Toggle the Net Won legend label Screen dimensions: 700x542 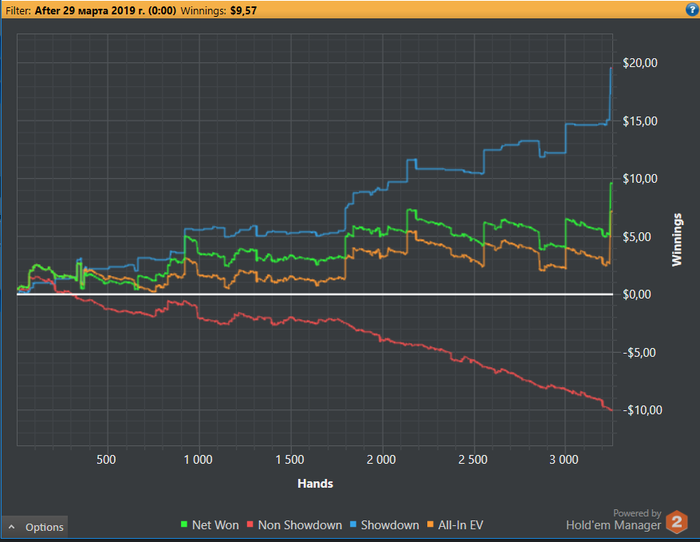point(215,525)
